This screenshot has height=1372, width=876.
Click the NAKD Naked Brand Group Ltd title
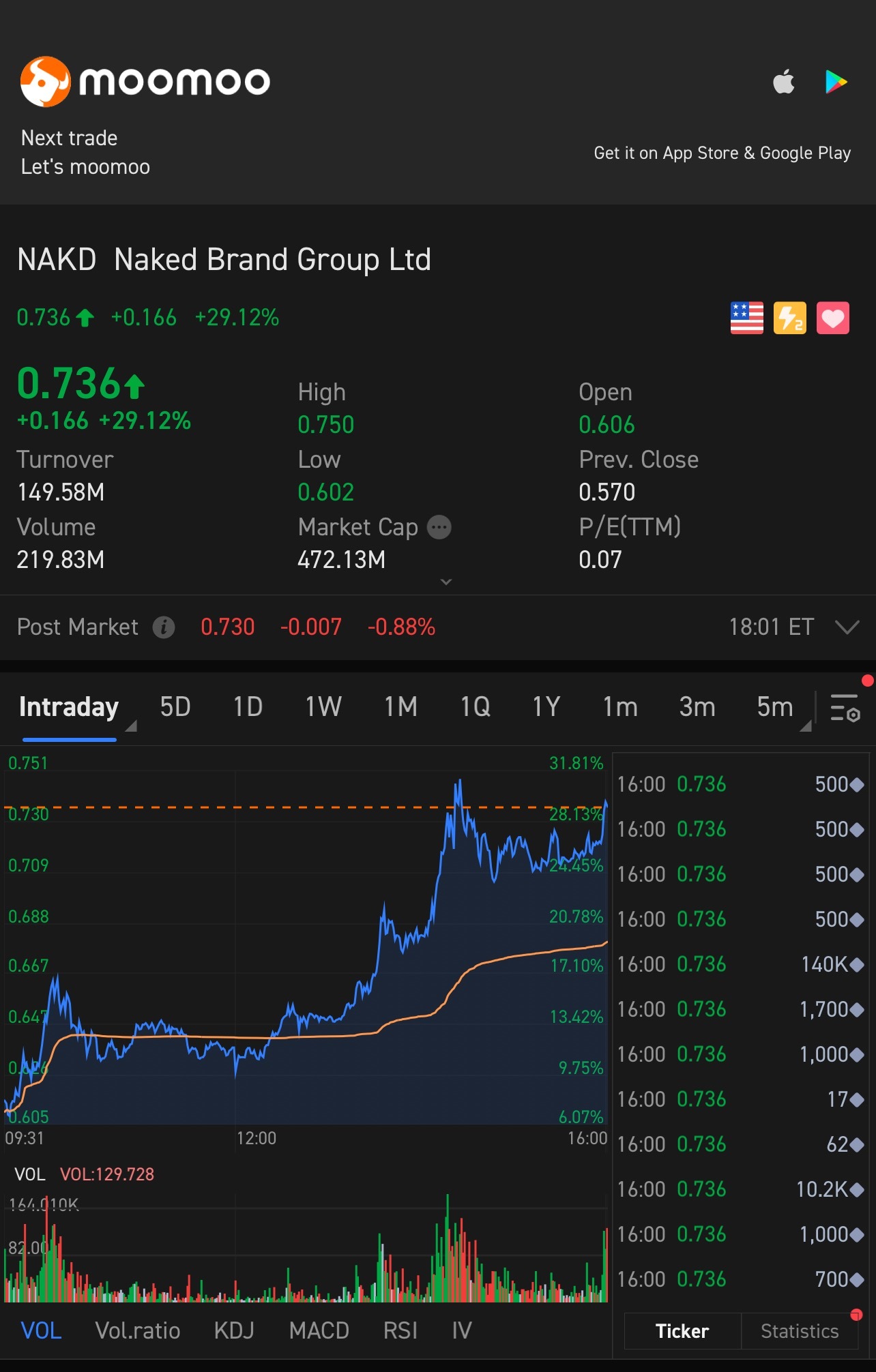pyautogui.click(x=224, y=260)
